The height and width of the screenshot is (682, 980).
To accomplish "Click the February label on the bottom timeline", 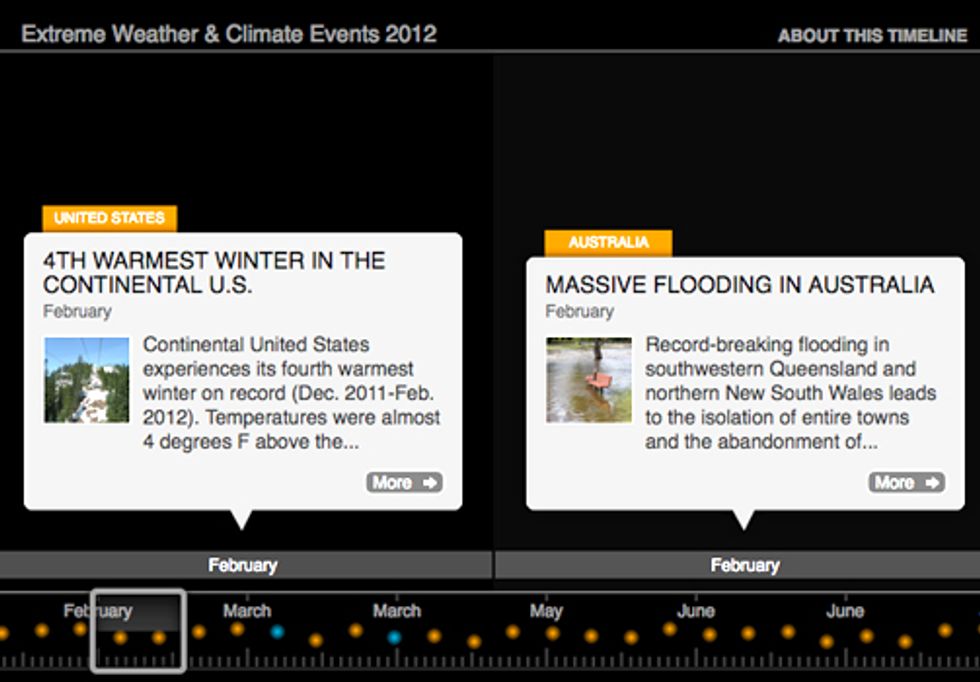I will [98, 611].
